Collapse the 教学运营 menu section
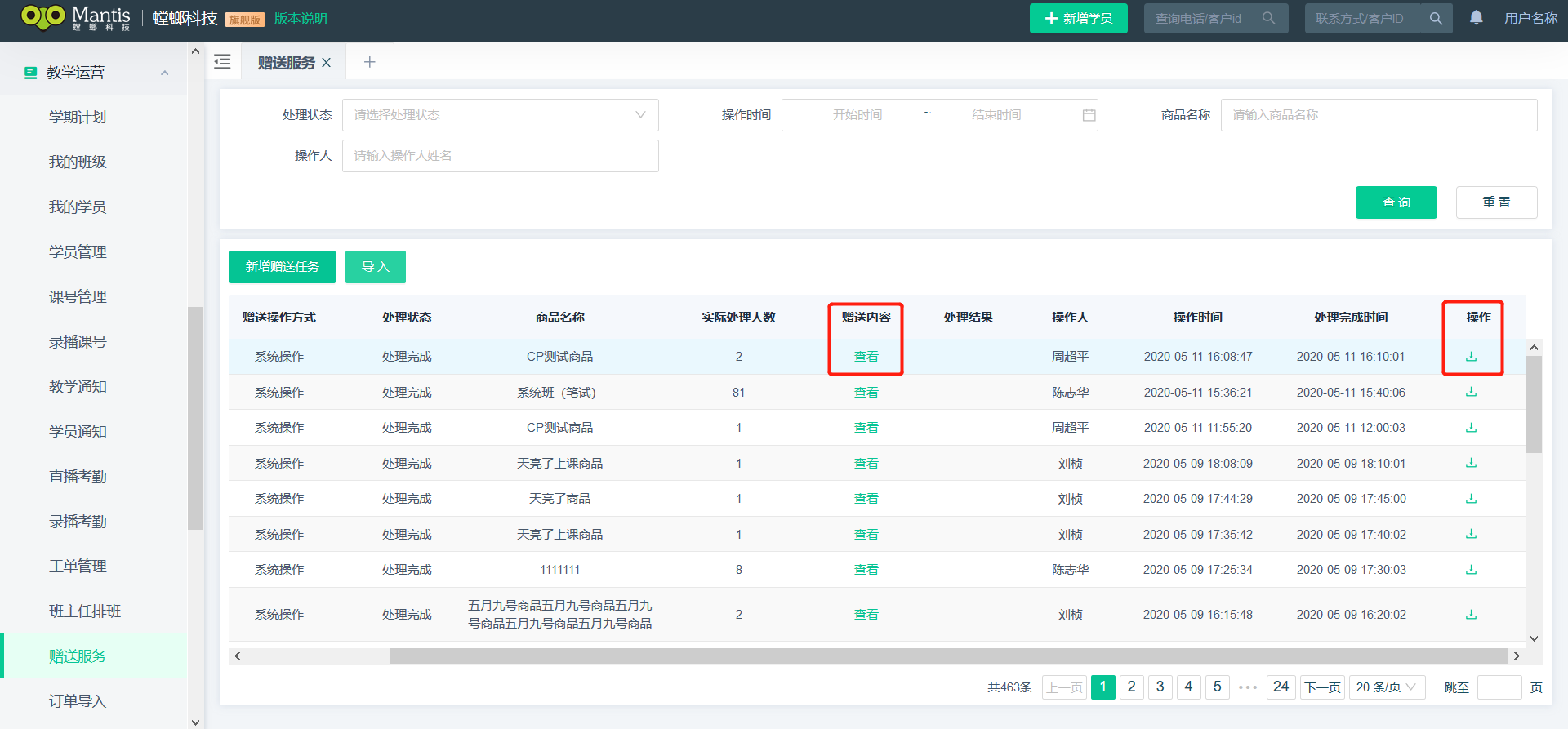 [x=165, y=73]
